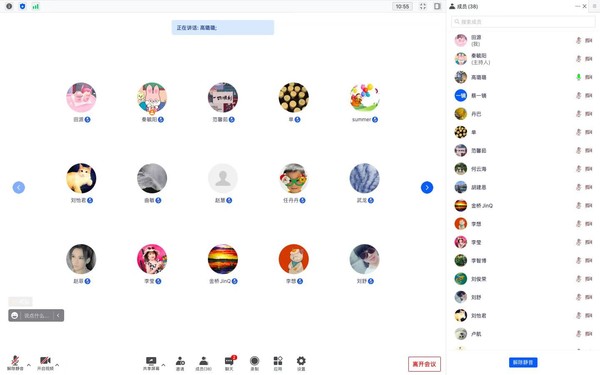Open settings gear in meeting toolbar
The width and height of the screenshot is (600, 375).
tap(301, 363)
